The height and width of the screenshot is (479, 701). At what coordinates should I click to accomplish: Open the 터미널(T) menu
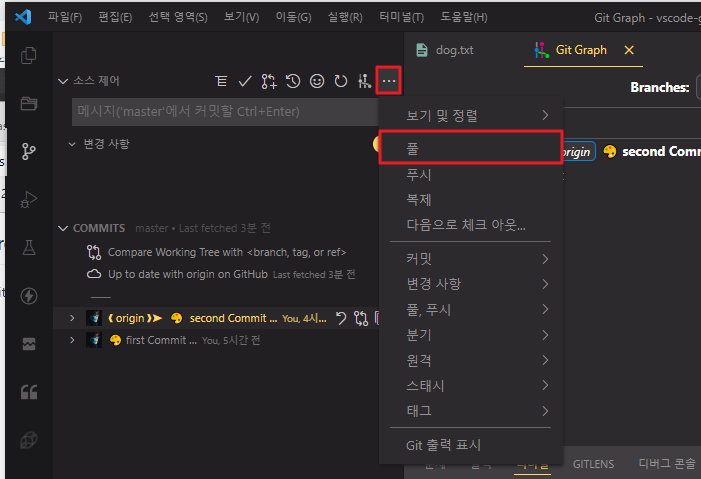point(401,17)
